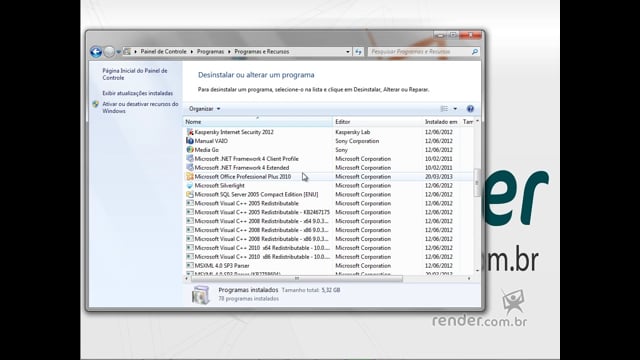Image resolution: width=640 pixels, height=360 pixels.
Task: Click the Control Panel icon in the address bar
Action: click(127, 51)
